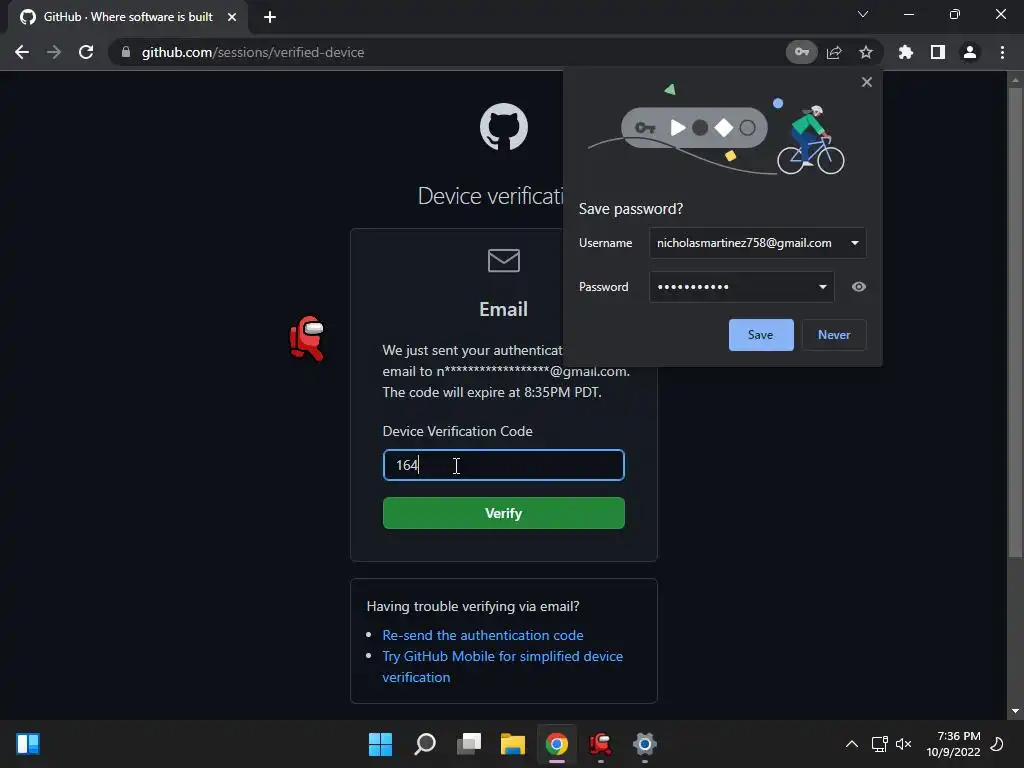The width and height of the screenshot is (1024, 768).
Task: Close the Save password popup
Action: (867, 82)
